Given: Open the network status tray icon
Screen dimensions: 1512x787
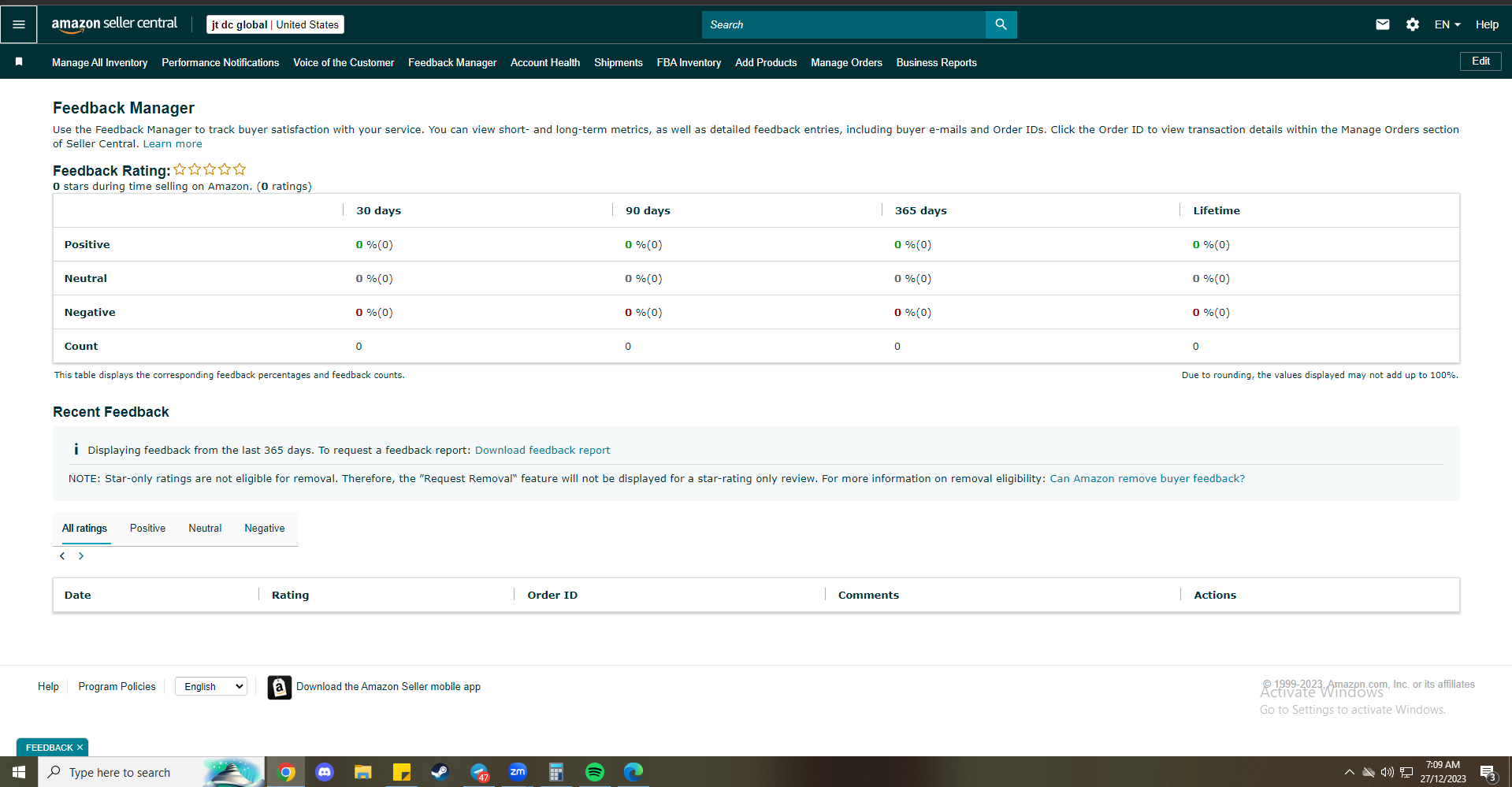Looking at the screenshot, I should coord(1406,772).
